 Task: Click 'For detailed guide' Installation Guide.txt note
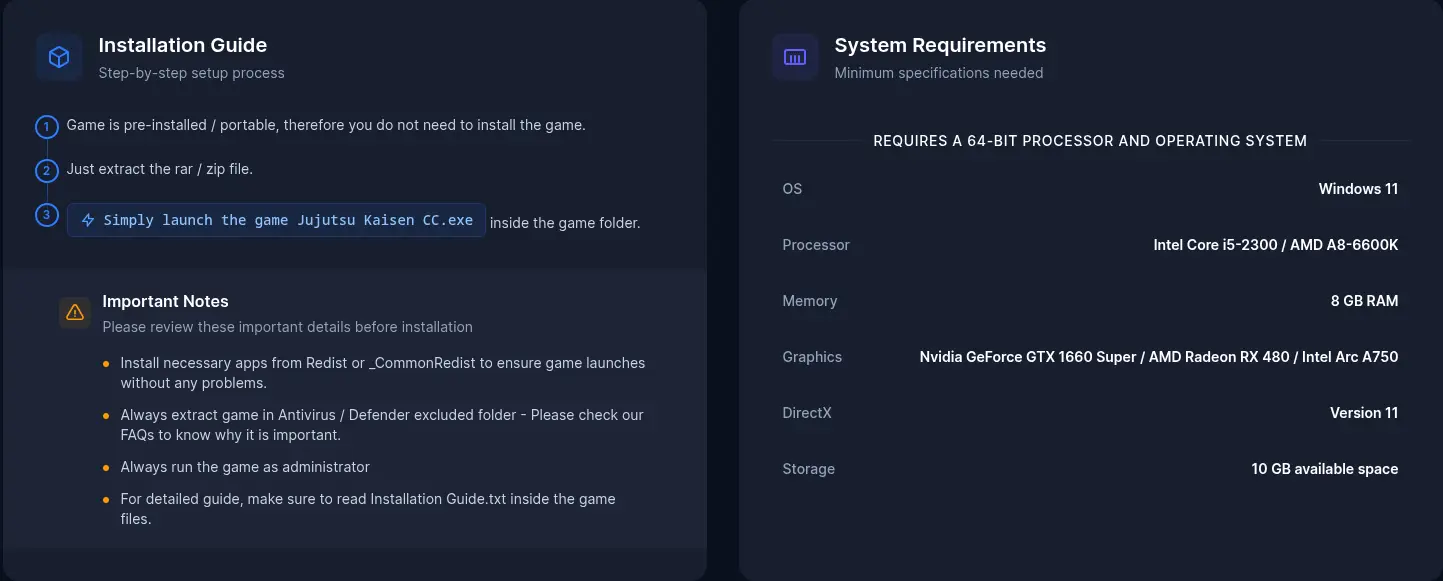[368, 509]
